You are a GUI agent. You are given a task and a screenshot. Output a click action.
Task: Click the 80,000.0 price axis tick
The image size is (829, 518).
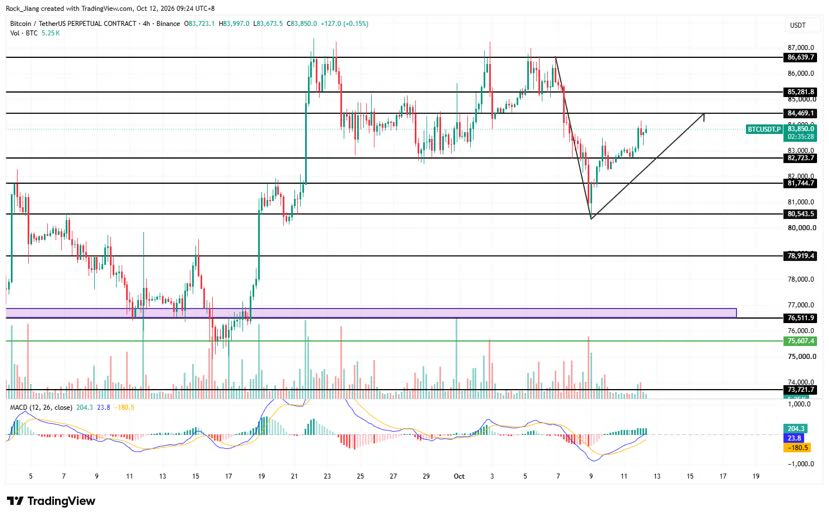coord(800,228)
